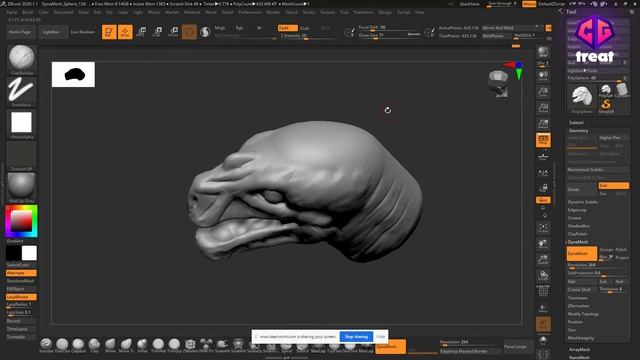
Task: Hide the screen sharing notification
Action: [x=381, y=337]
